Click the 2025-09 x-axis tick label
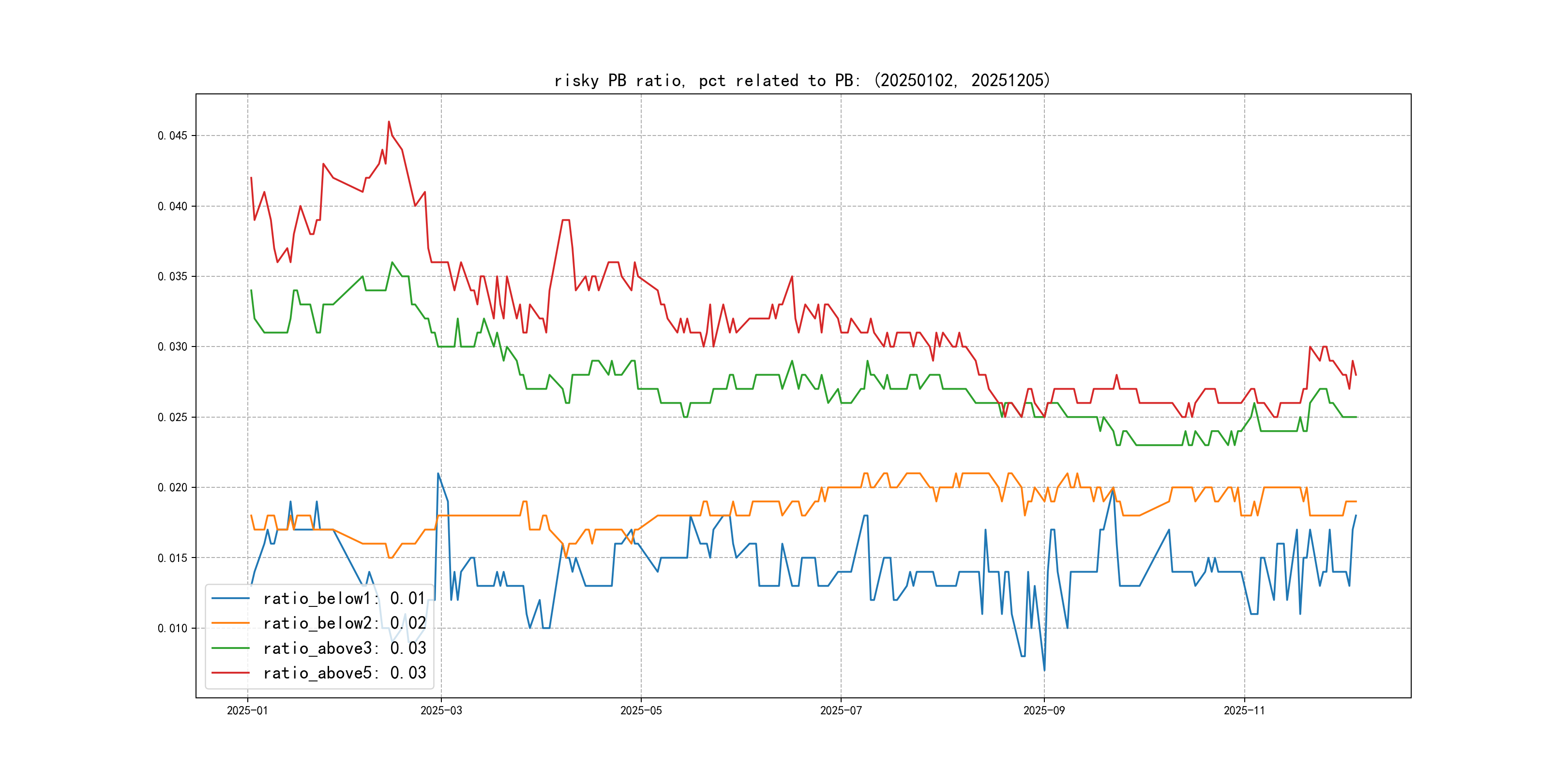The width and height of the screenshot is (1568, 784). point(1044,710)
